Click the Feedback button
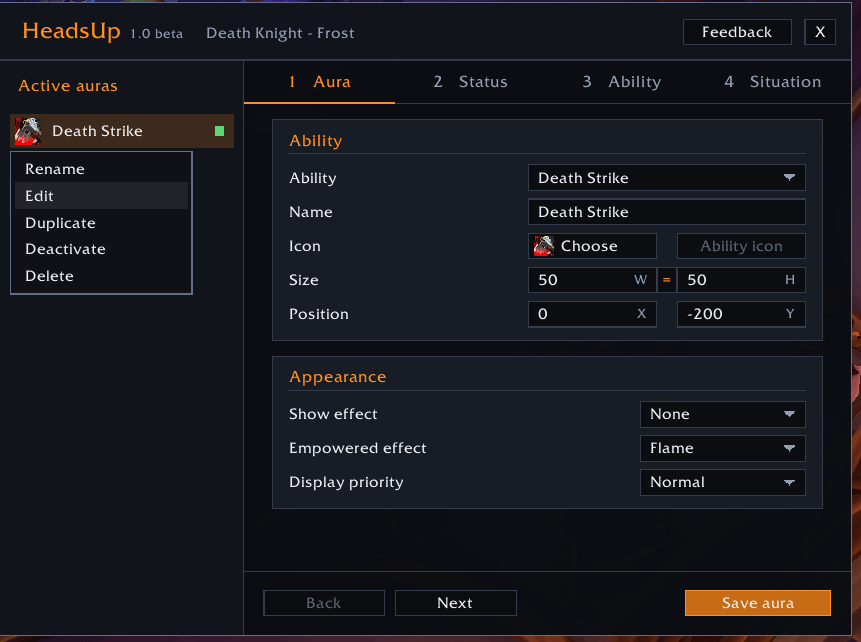This screenshot has width=861, height=642. (x=737, y=32)
